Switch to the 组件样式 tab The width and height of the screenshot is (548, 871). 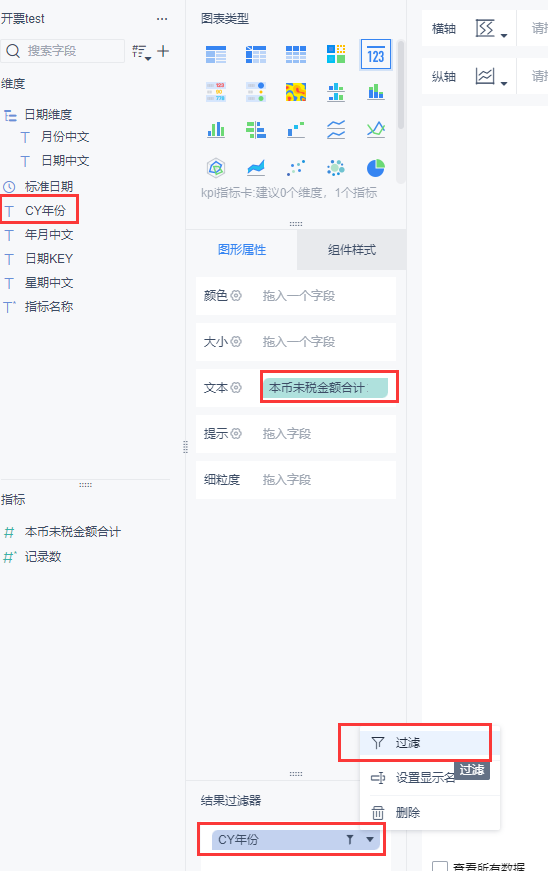click(x=351, y=250)
